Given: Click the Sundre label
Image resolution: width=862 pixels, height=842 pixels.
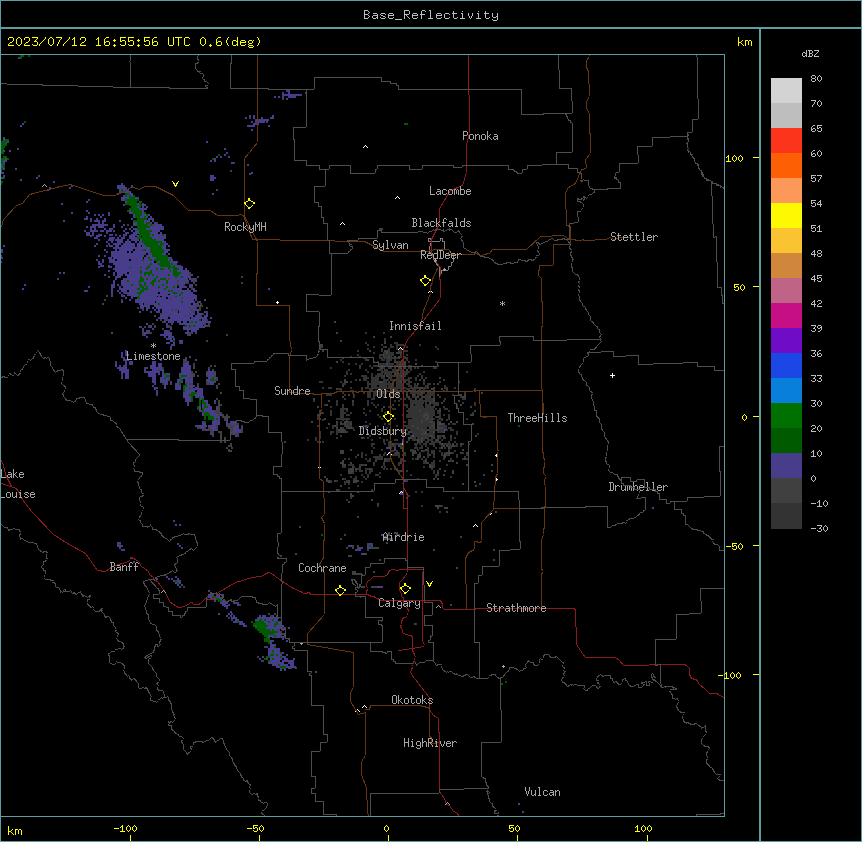Looking at the screenshot, I should pyautogui.click(x=292, y=391).
